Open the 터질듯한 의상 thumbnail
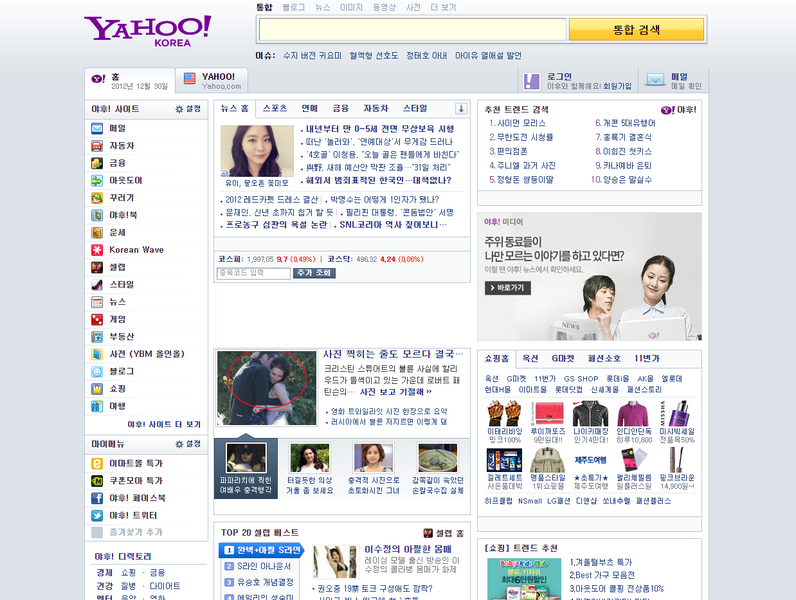Screen dimensions: 796x600 [310, 458]
